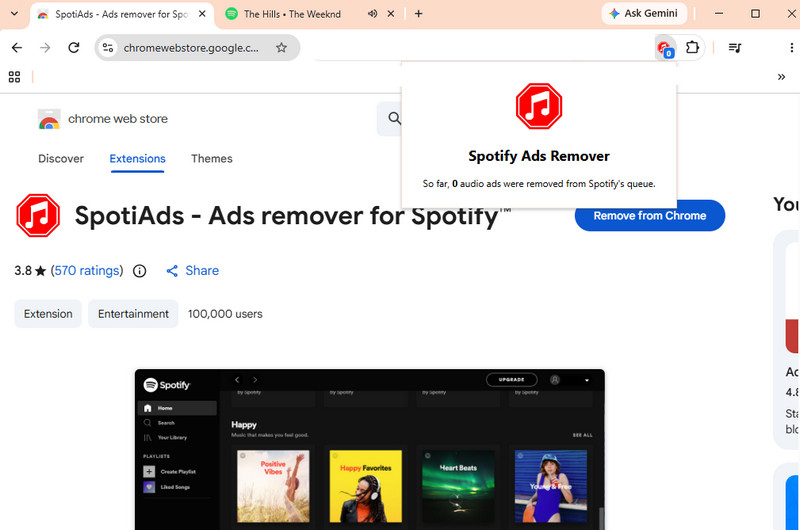
Task: Select the Extensions section
Action: [x=137, y=159]
